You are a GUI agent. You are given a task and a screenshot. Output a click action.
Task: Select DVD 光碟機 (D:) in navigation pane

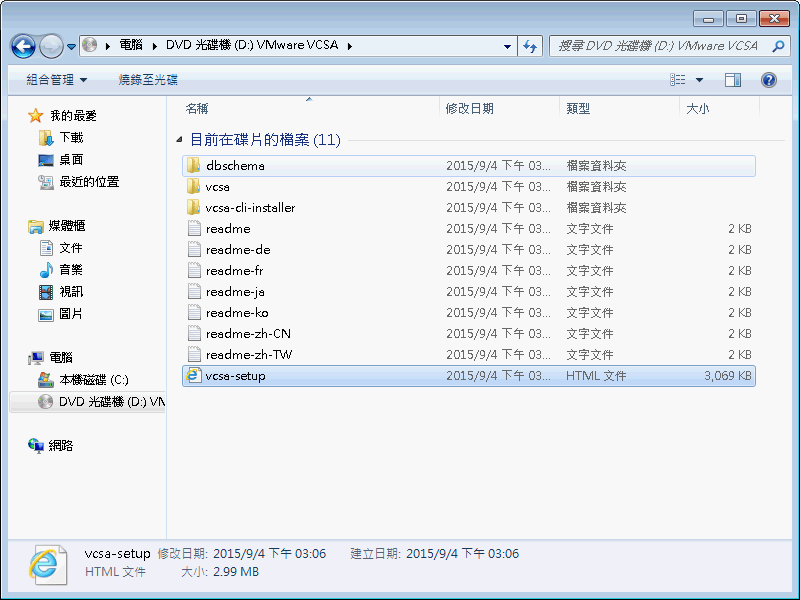[87, 402]
